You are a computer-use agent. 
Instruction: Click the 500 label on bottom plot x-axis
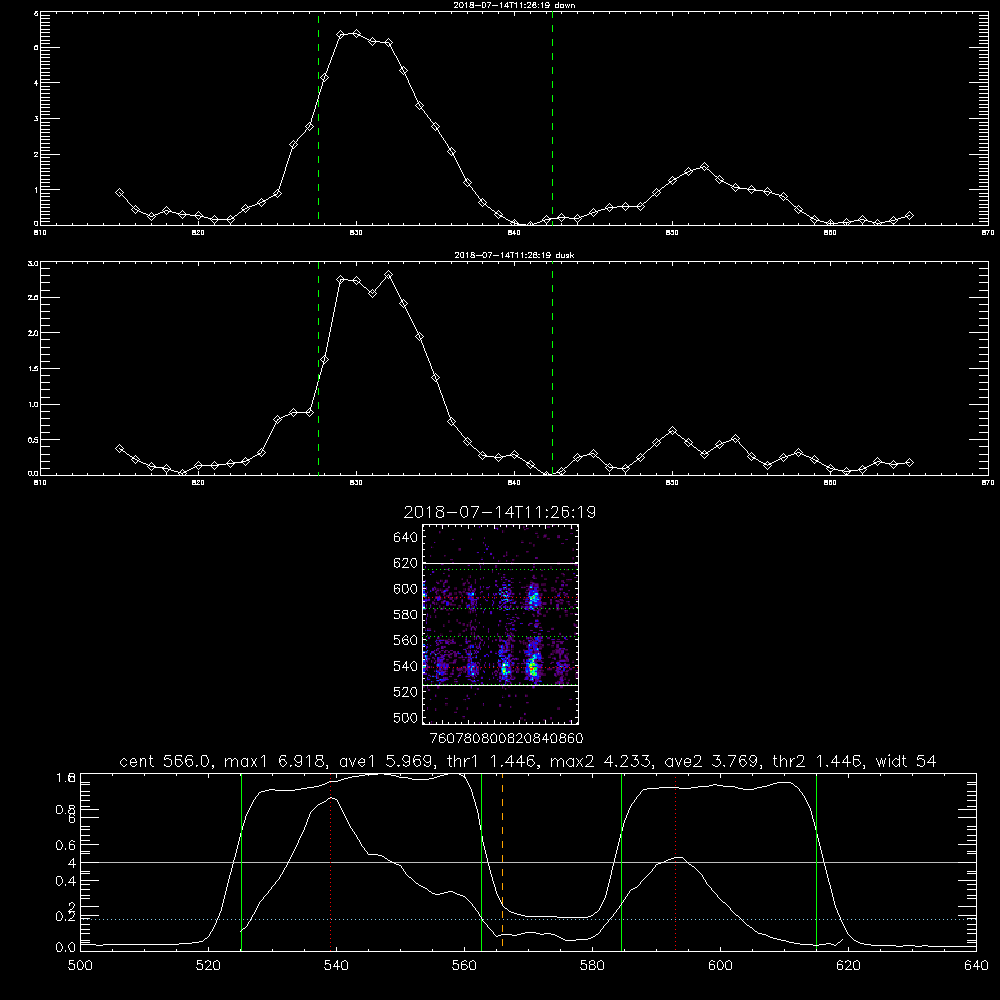[x=80, y=966]
